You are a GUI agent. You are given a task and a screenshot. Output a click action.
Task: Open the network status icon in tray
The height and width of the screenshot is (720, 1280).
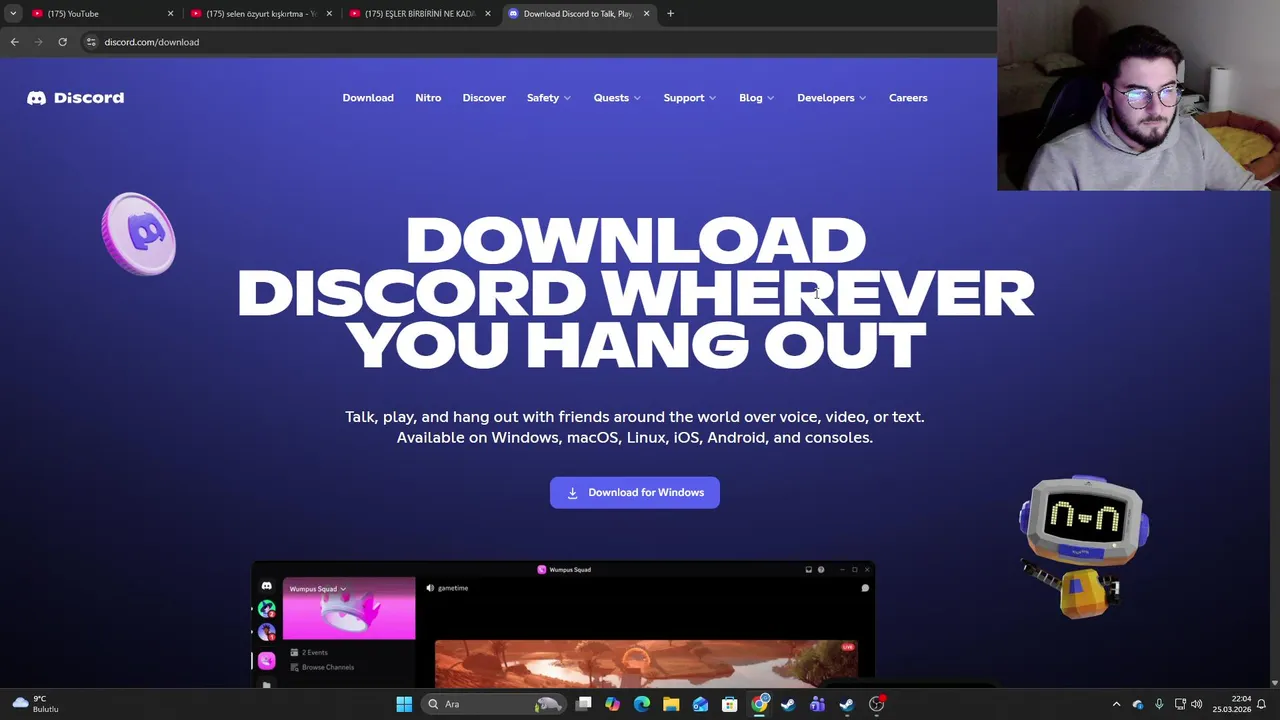pos(1180,704)
